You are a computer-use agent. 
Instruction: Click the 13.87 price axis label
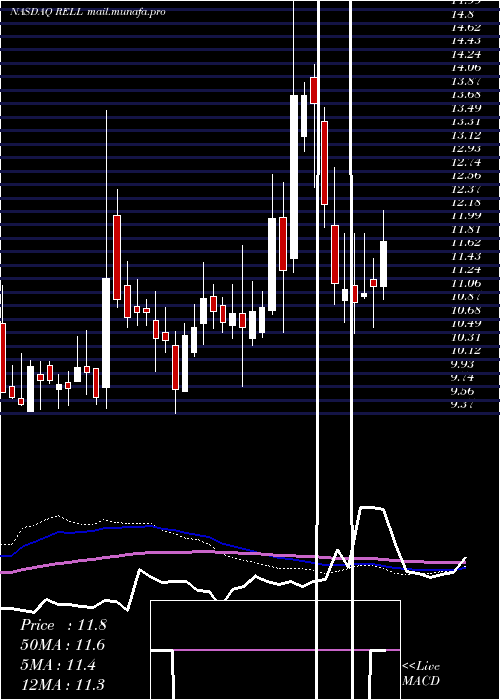pos(466,81)
